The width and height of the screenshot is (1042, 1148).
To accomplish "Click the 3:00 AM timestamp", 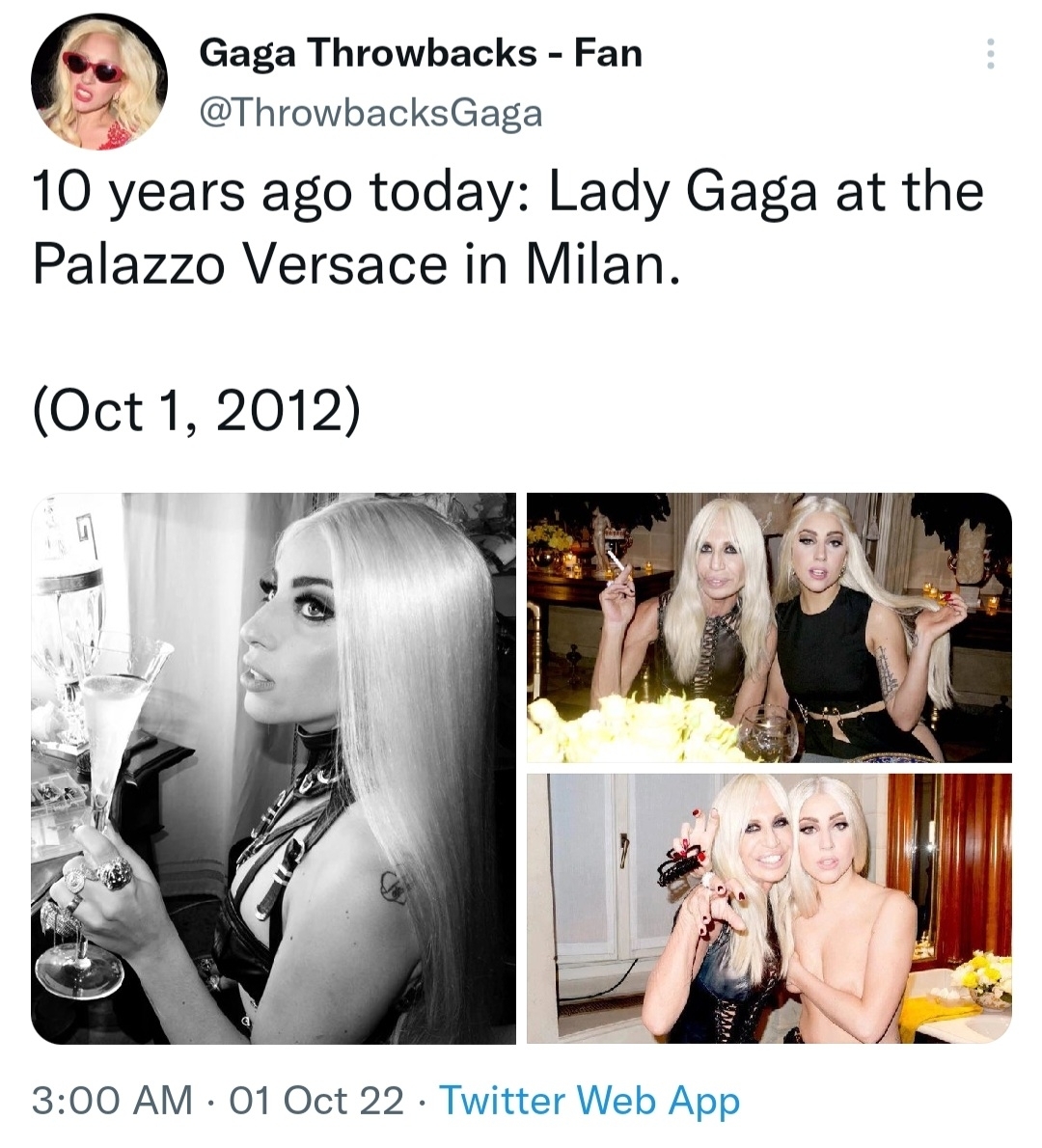I will pos(112,1101).
